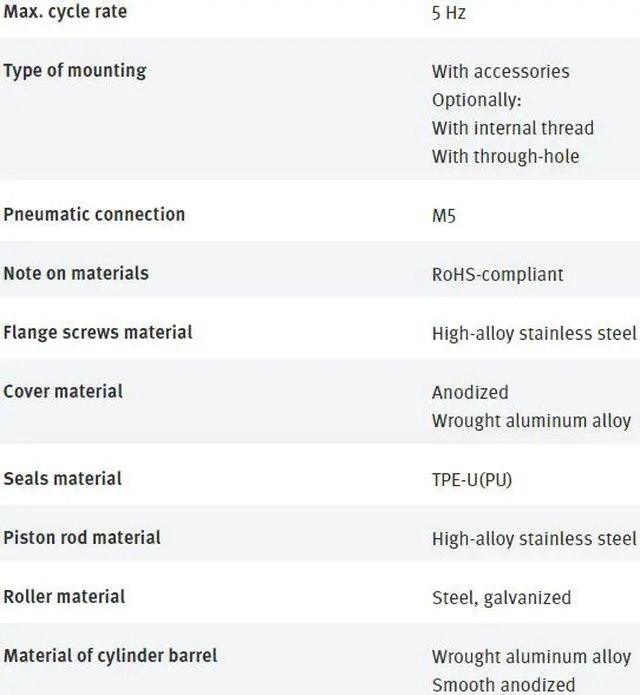Click the Seals material label
Image resolution: width=640 pixels, height=695 pixels.
click(x=62, y=479)
